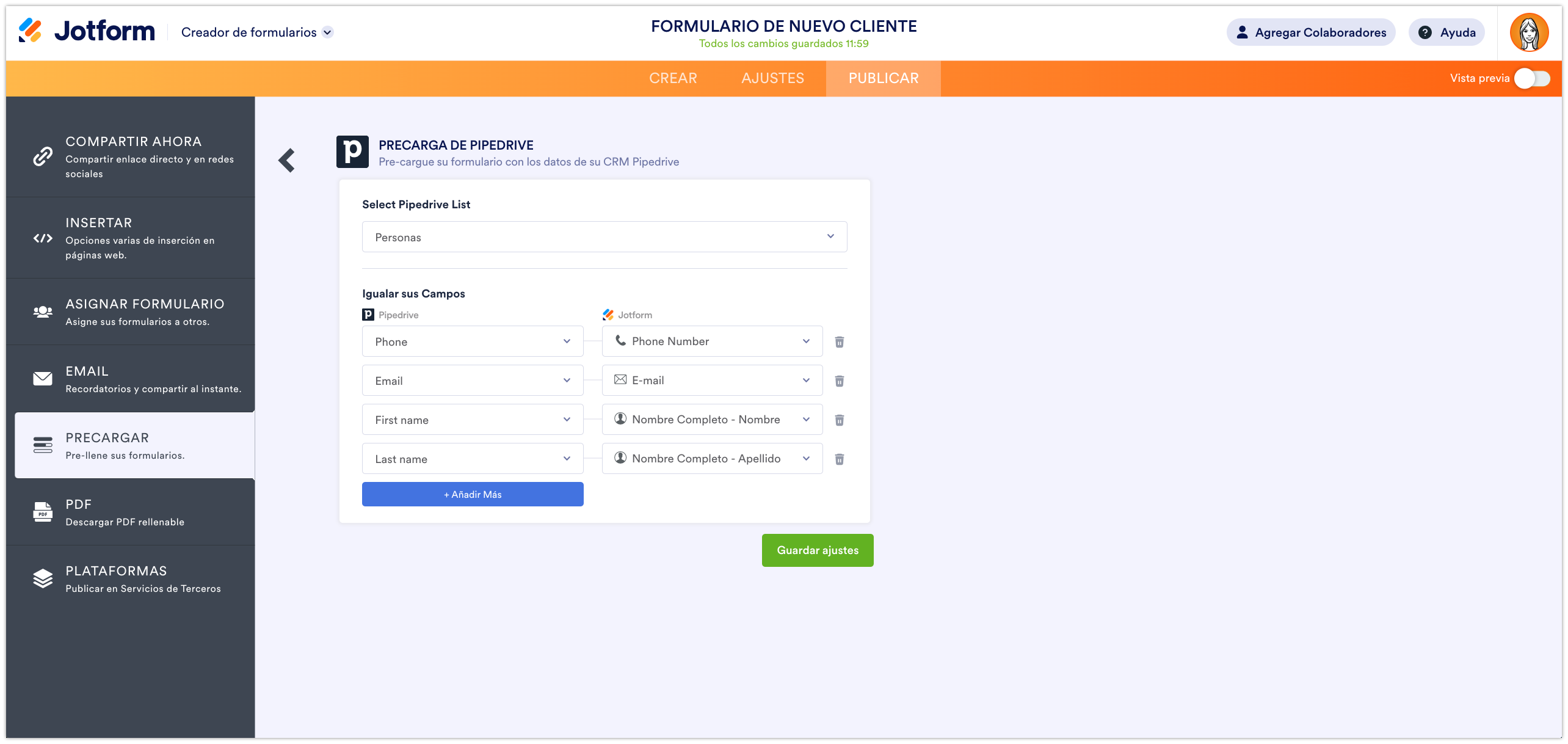Switch to the CREAR tab
Screen dimensions: 1568x744
(x=673, y=78)
